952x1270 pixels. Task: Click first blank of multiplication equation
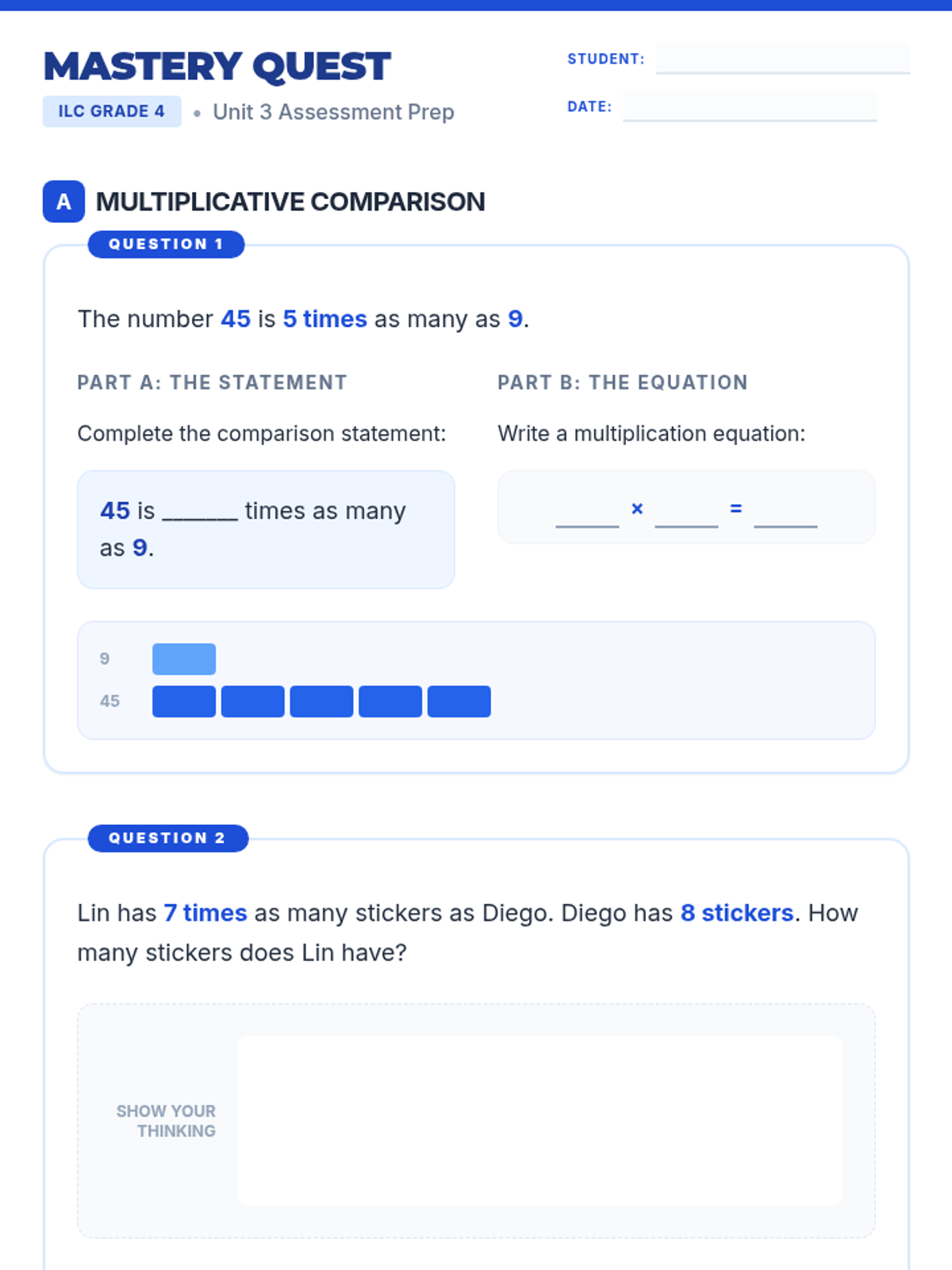(587, 513)
